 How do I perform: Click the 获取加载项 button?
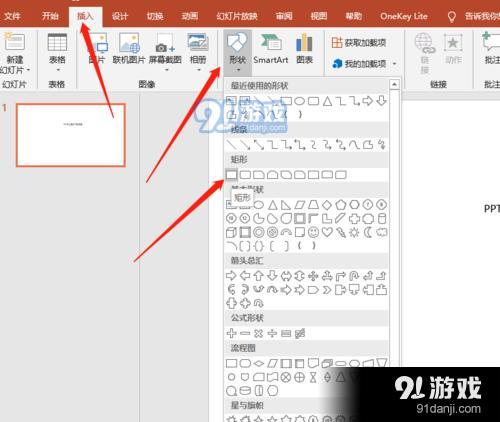359,43
